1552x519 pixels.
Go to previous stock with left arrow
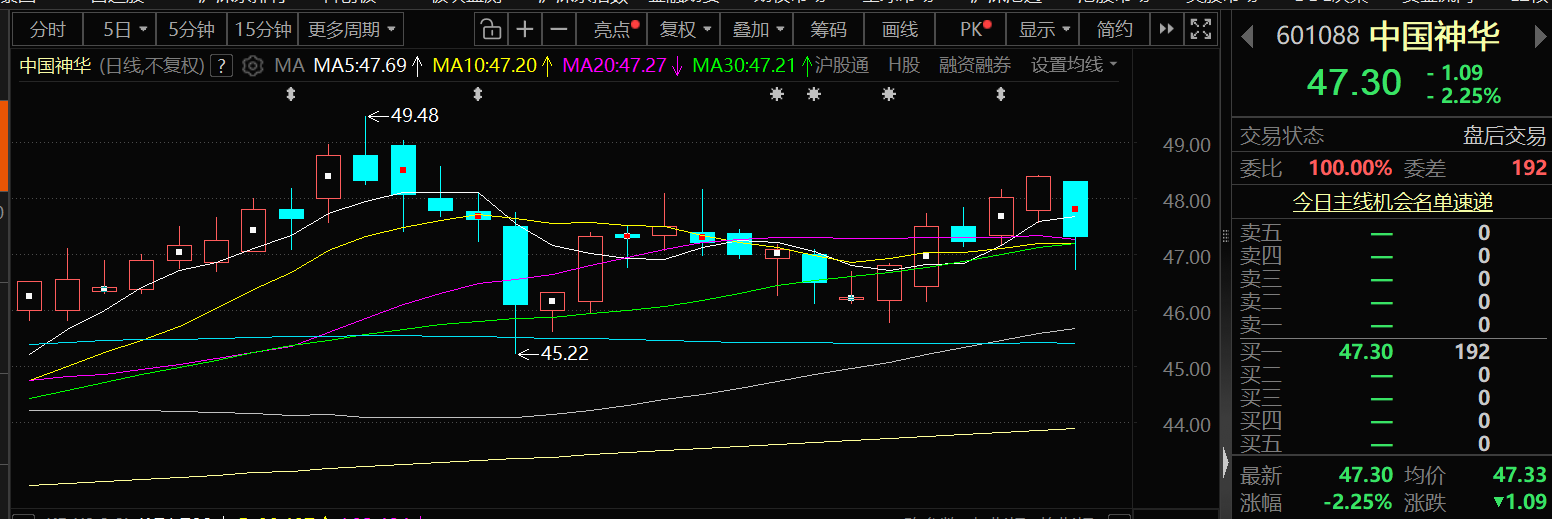(1247, 37)
